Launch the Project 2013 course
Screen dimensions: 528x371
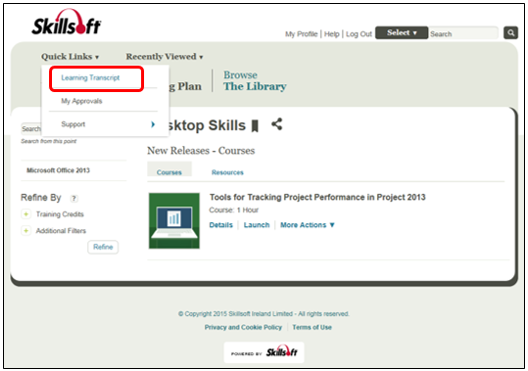[257, 225]
